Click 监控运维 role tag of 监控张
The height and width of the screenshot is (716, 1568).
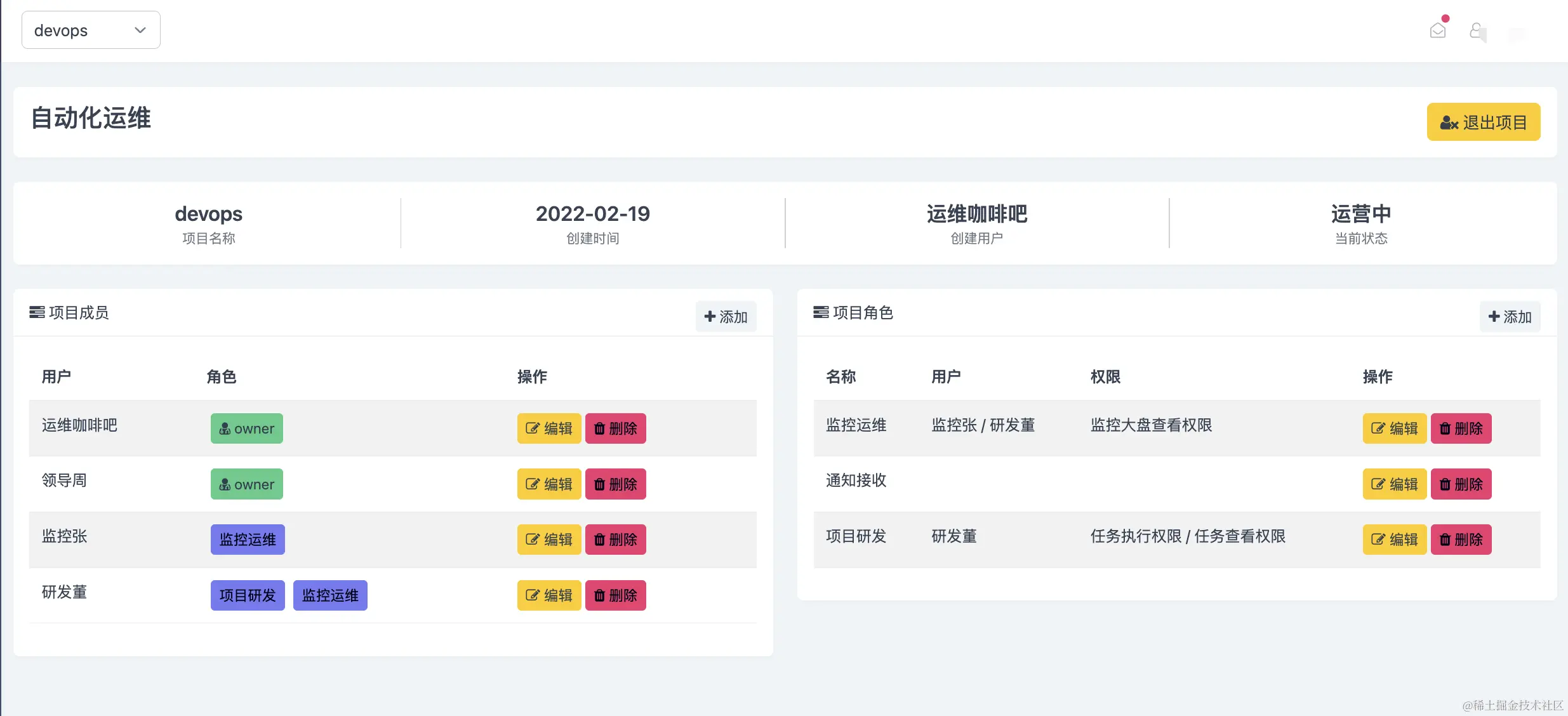(248, 540)
